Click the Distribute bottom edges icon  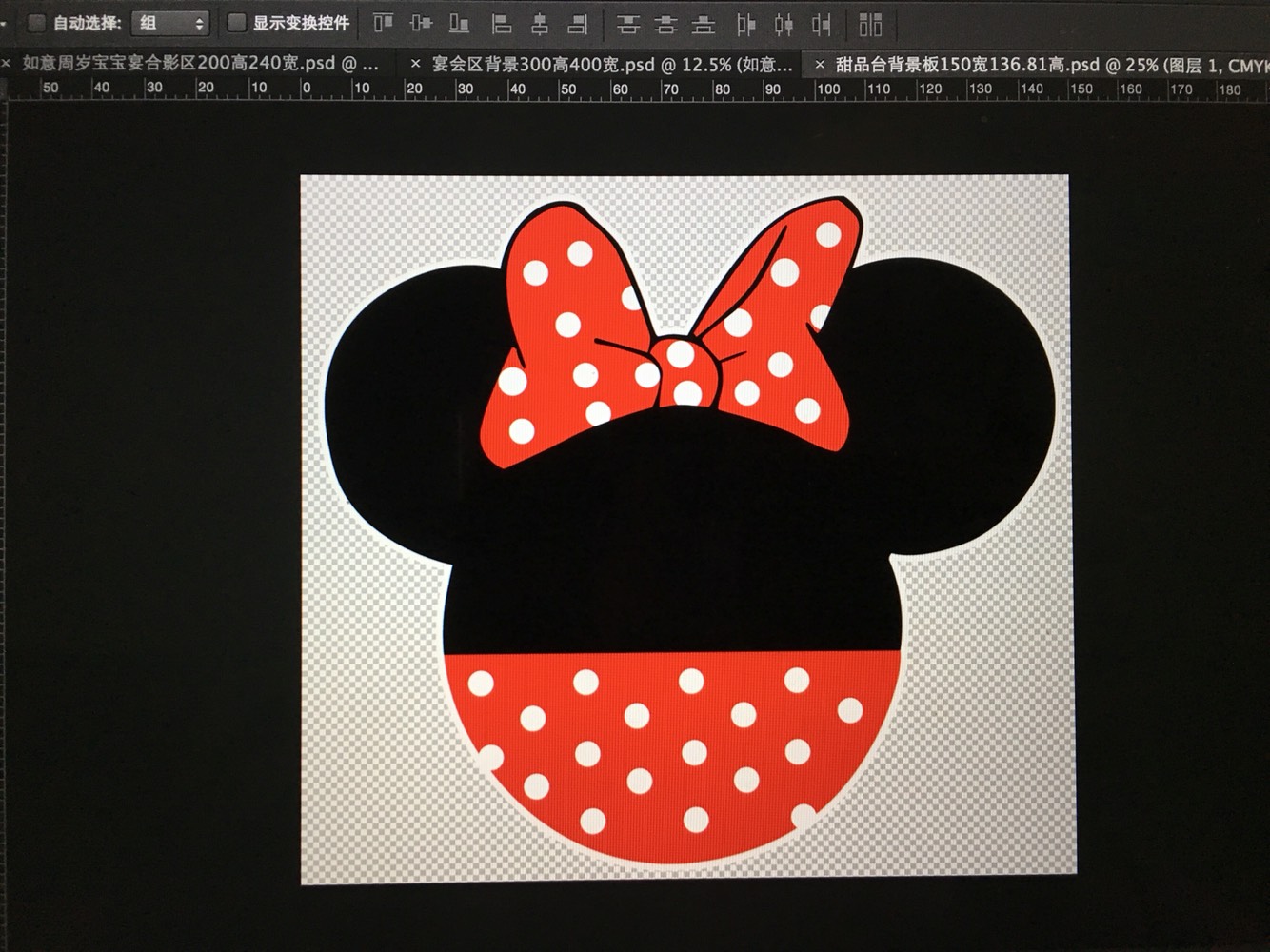[x=704, y=24]
